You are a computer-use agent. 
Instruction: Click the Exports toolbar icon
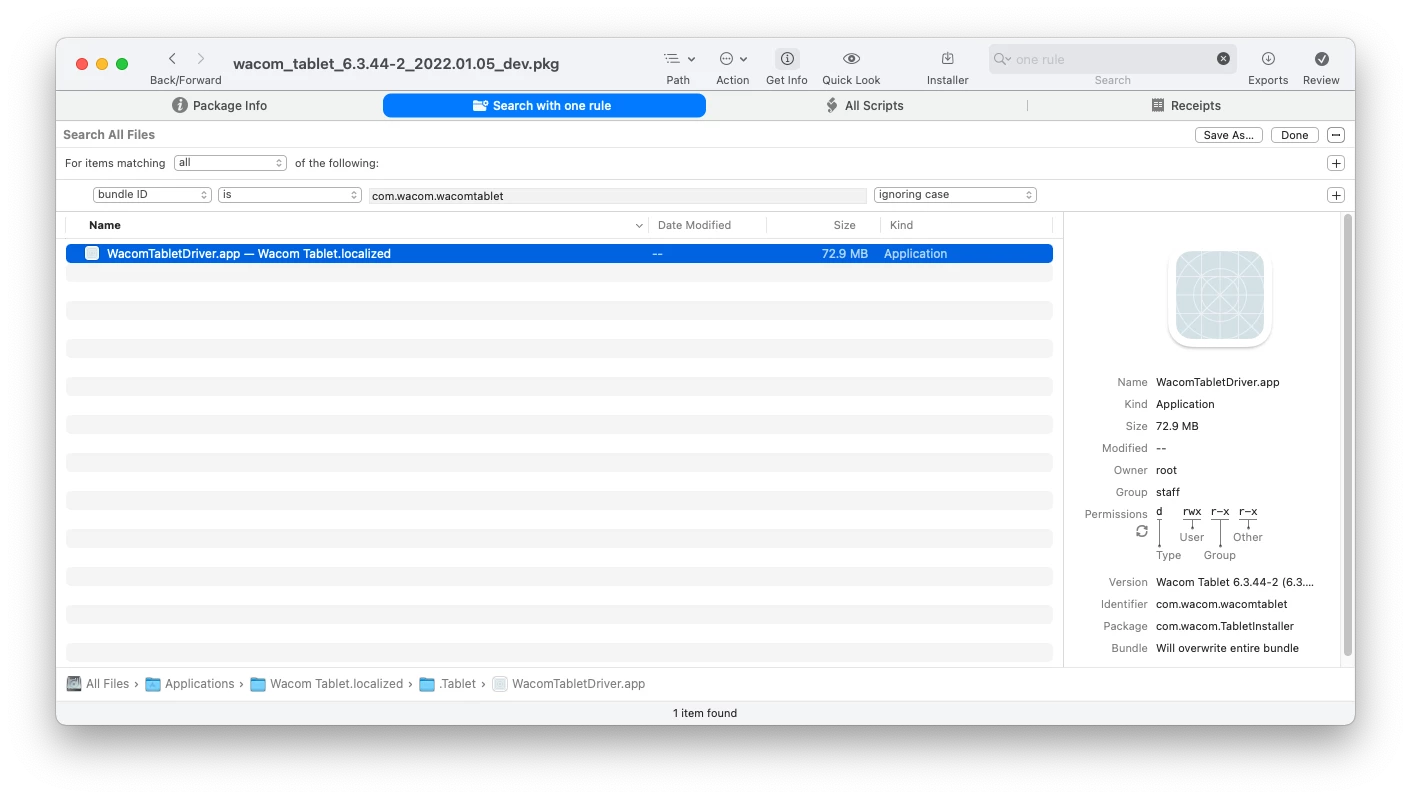click(1268, 59)
